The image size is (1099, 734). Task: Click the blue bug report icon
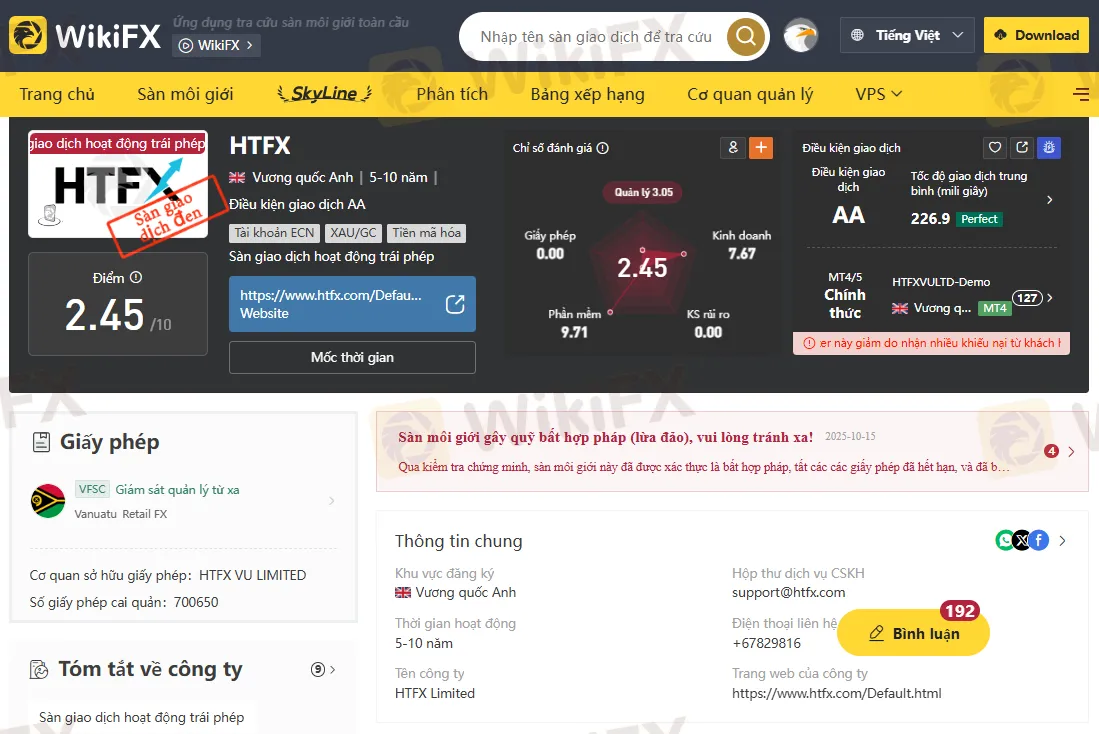[1049, 148]
